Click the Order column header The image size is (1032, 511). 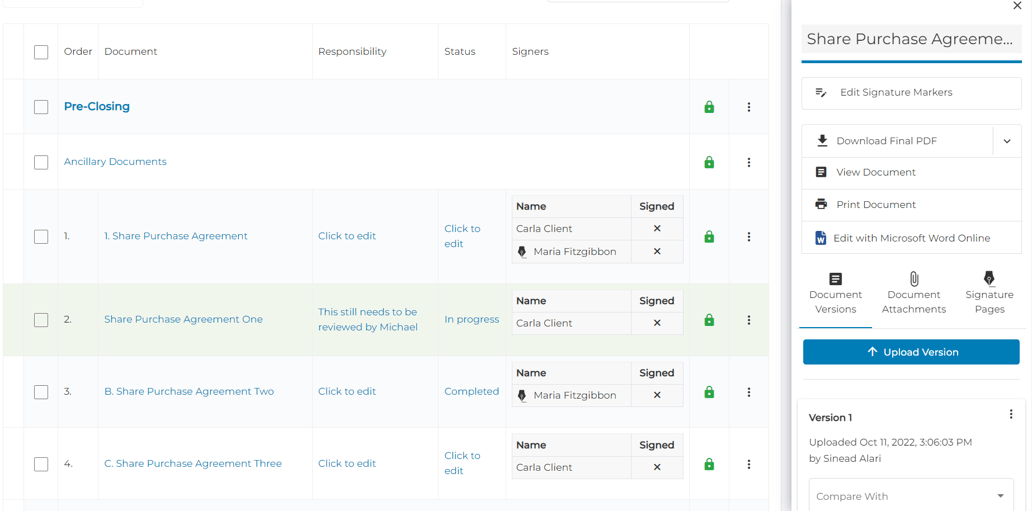coord(78,52)
